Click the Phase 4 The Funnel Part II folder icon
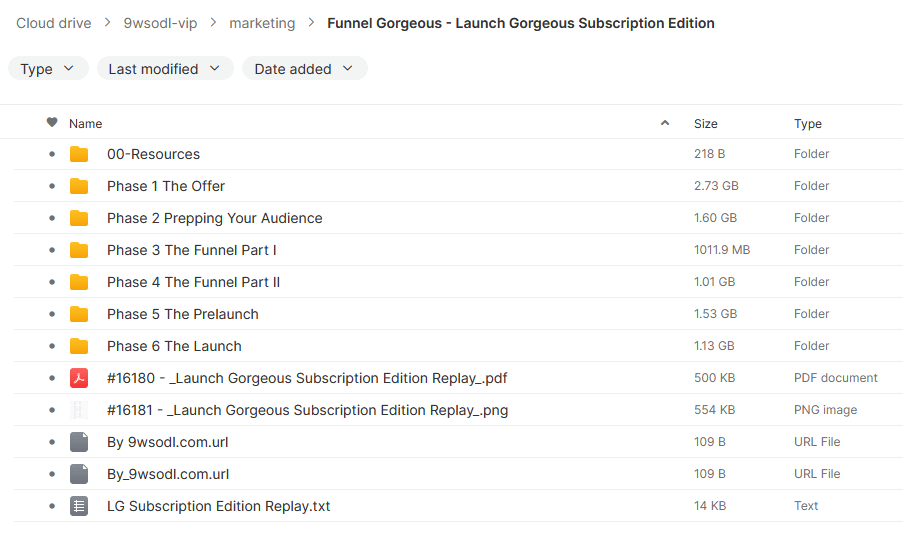The width and height of the screenshot is (903, 538). [x=79, y=282]
